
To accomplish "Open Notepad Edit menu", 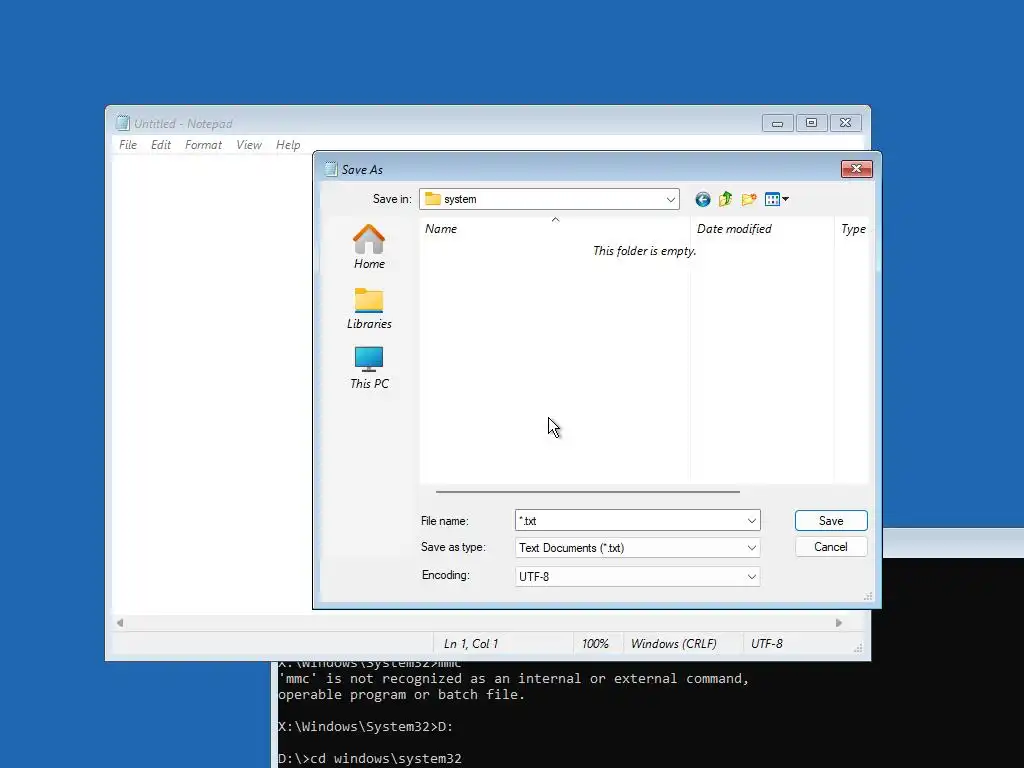I will coord(161,145).
